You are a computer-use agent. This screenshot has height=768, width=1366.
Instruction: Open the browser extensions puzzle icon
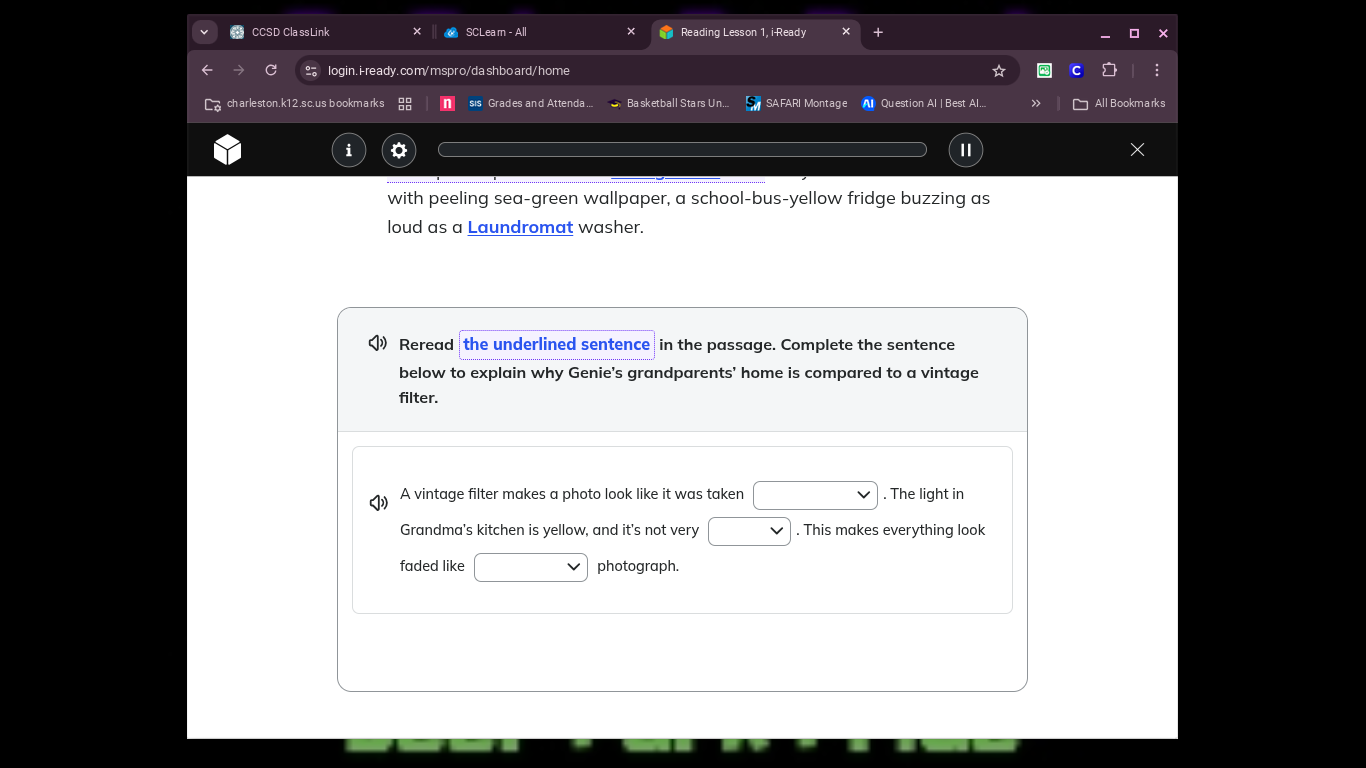pos(1109,71)
